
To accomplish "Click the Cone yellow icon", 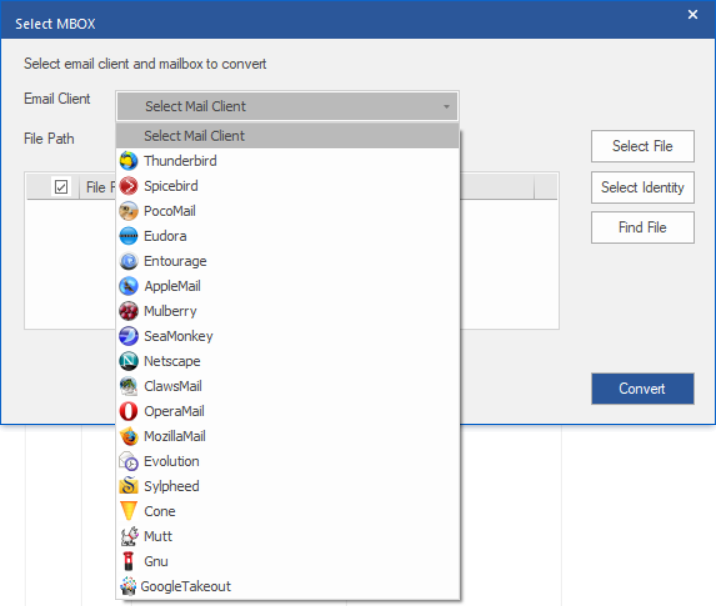I will pyautogui.click(x=128, y=511).
